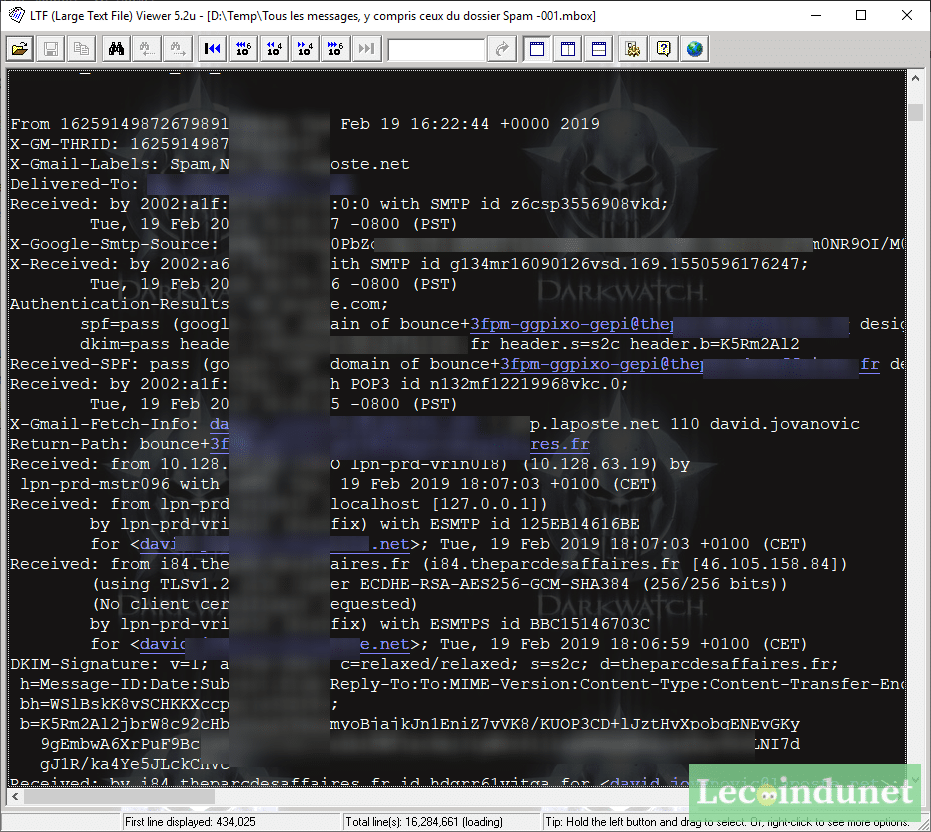Open the Help question mark icon
The height and width of the screenshot is (832, 931).
tap(664, 49)
